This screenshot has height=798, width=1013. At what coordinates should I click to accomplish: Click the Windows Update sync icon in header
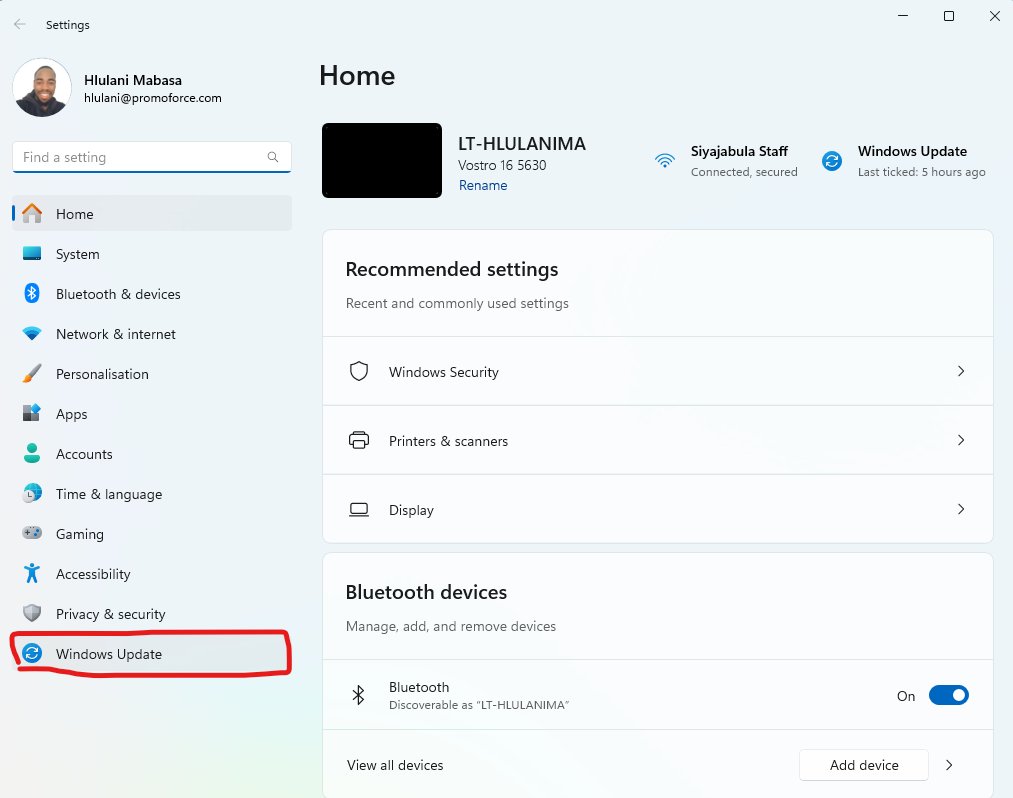tap(831, 161)
